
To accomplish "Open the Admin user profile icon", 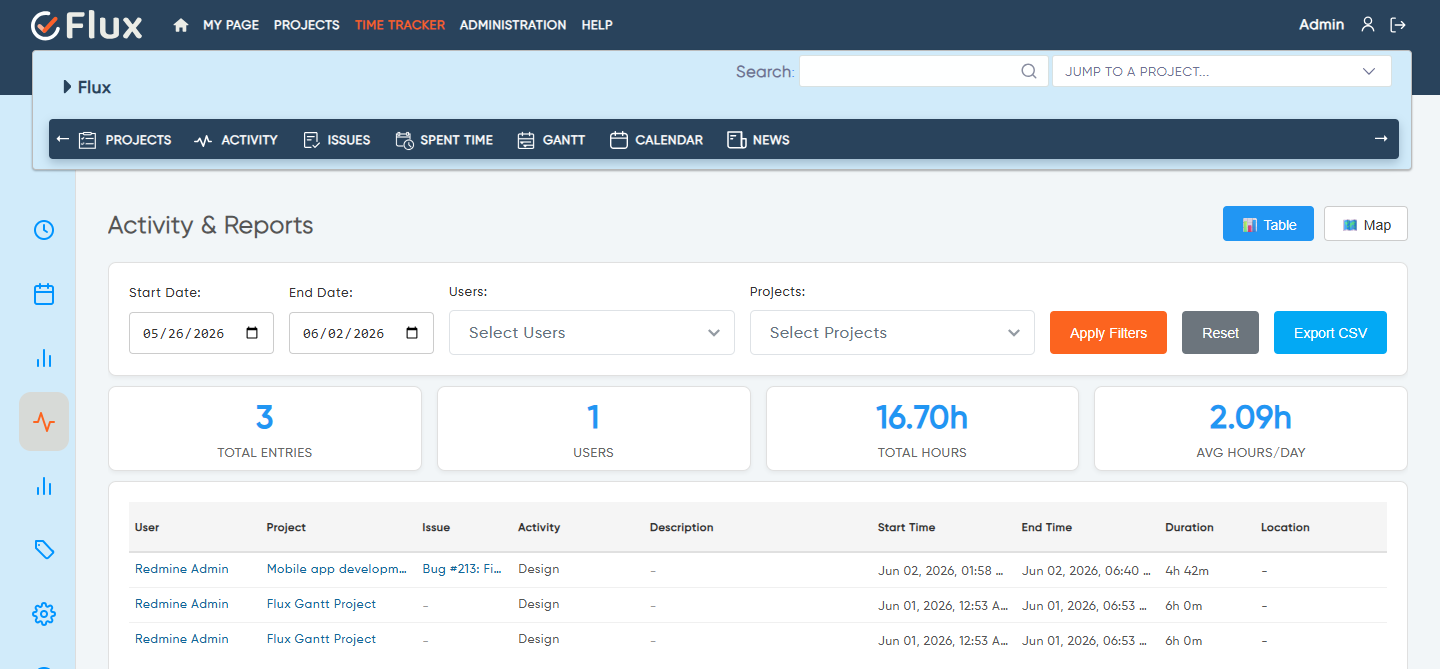I will tap(1368, 25).
